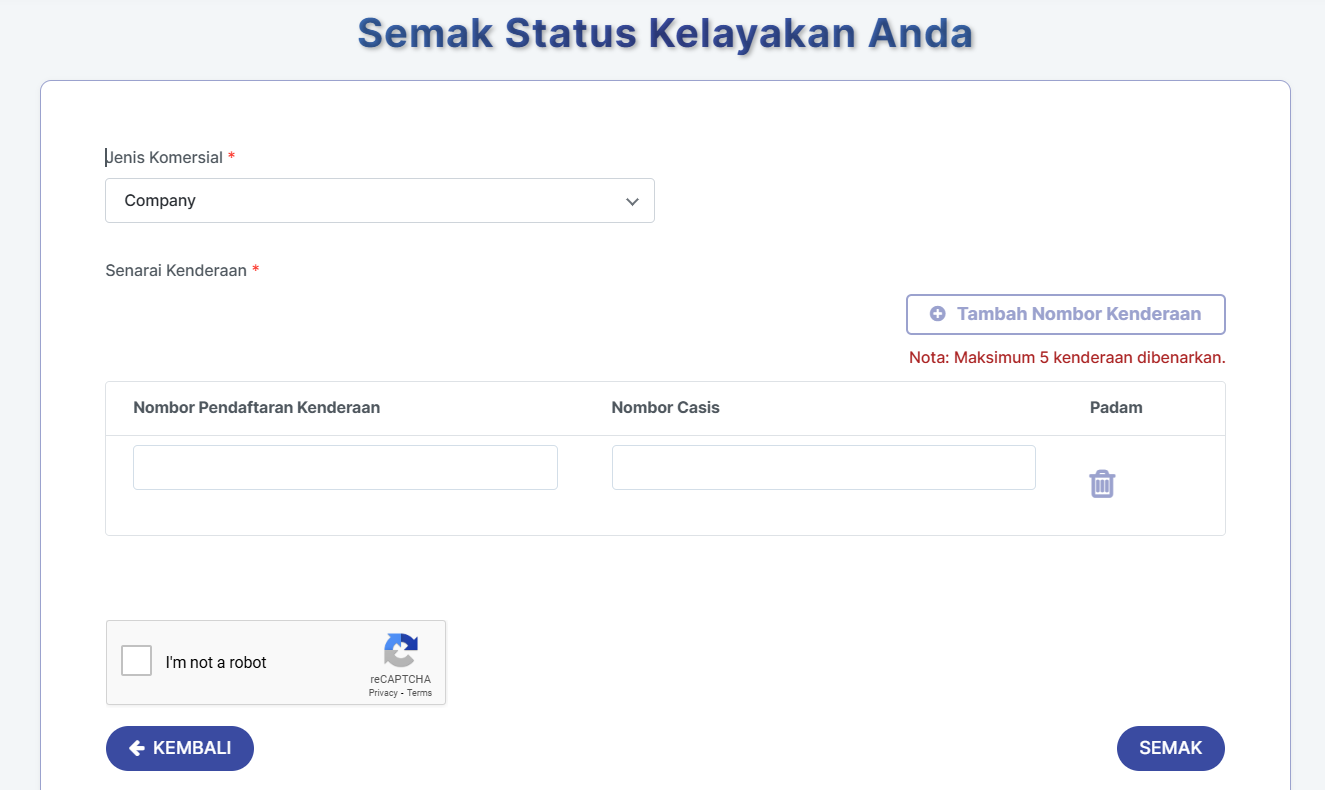Viewport: 1325px width, 790px height.
Task: Focus the Nombor Casis input field
Action: click(824, 468)
